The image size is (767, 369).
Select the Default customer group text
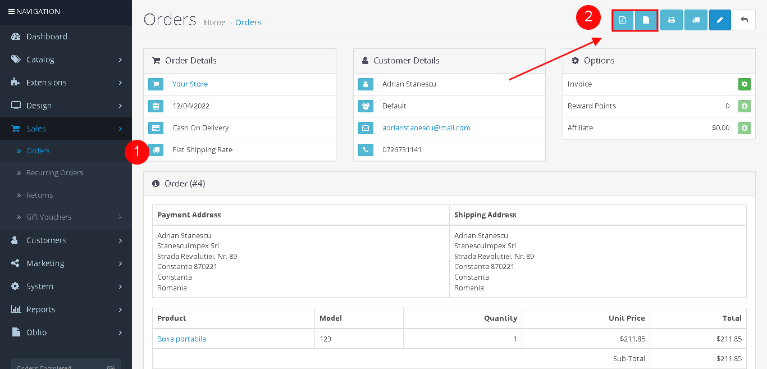(394, 106)
